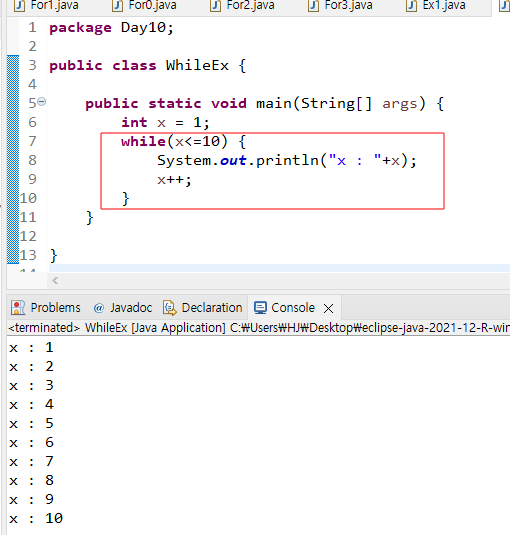Click console output line 'x : 10'

point(36,519)
